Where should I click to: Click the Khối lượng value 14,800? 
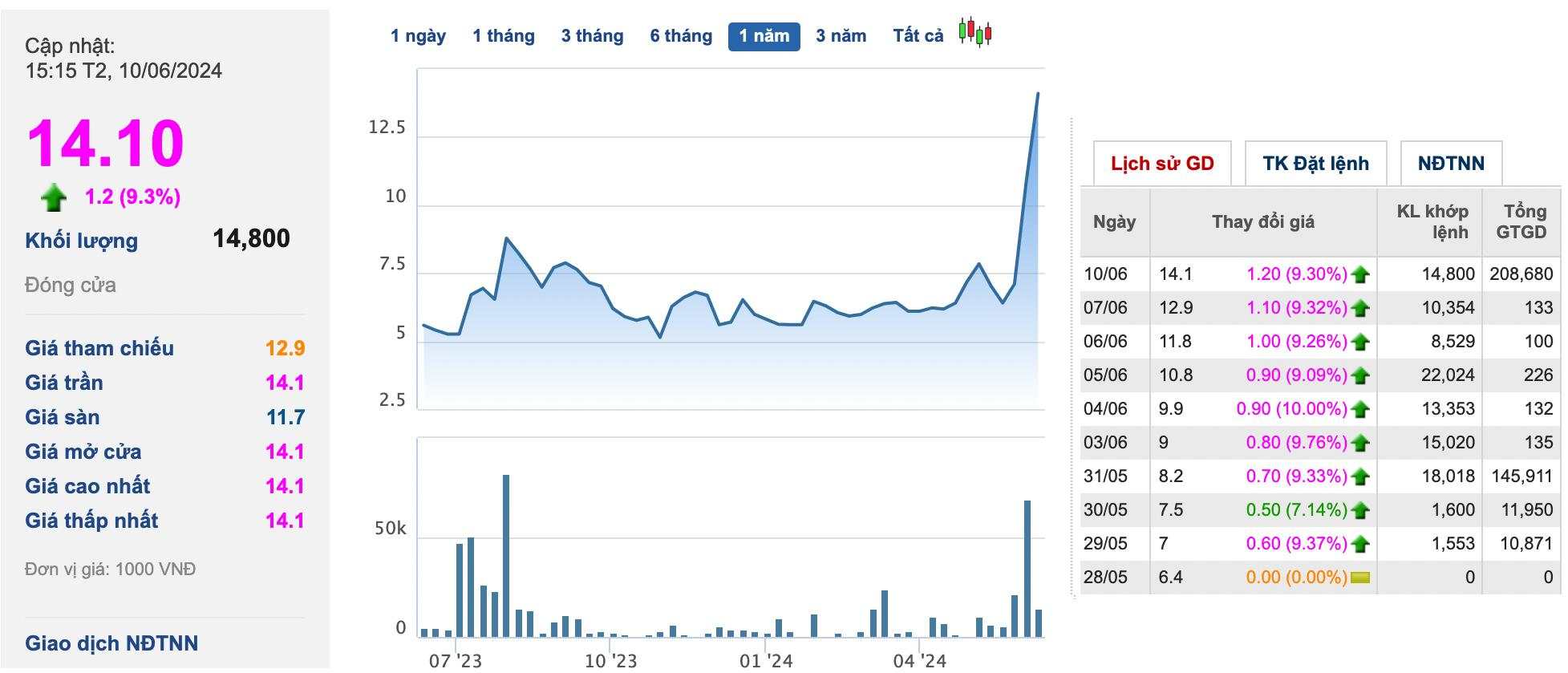coord(251,238)
